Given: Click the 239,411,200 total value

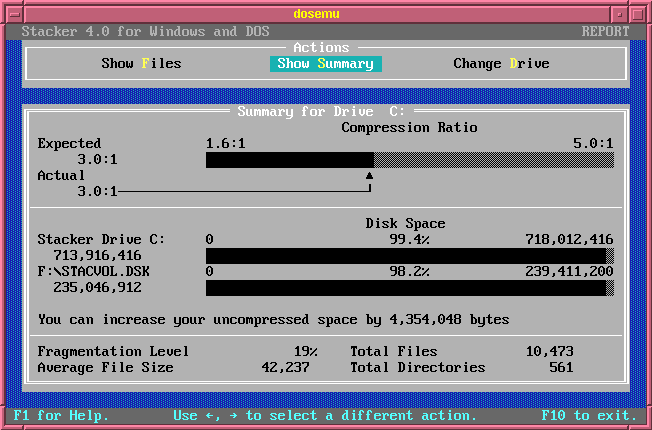Looking at the screenshot, I should (x=569, y=272).
